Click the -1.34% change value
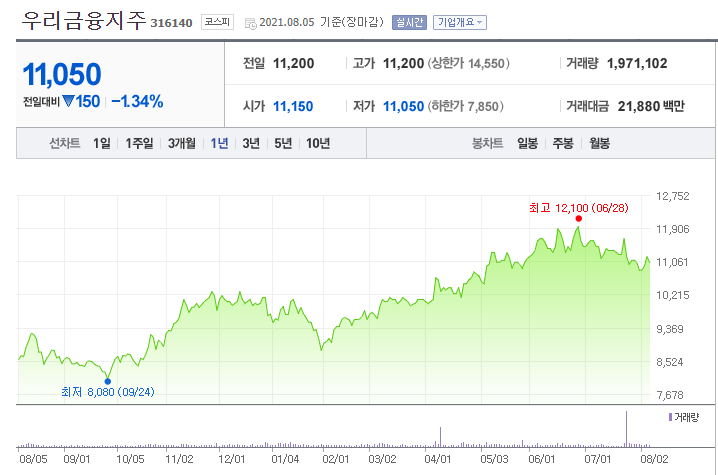This screenshot has width=718, height=475. click(137, 101)
